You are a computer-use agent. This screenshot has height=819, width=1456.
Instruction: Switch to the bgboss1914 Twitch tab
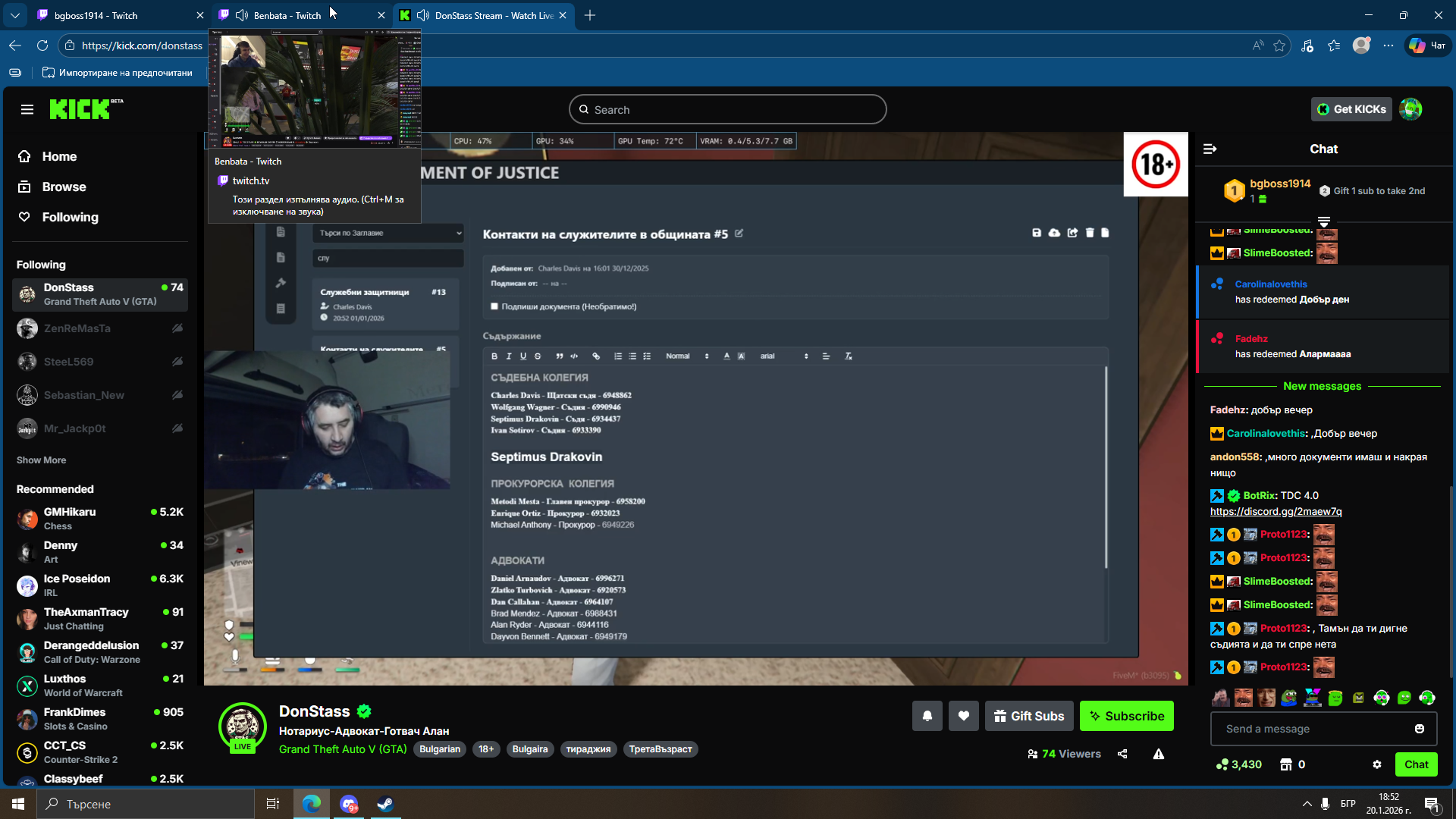pos(121,15)
